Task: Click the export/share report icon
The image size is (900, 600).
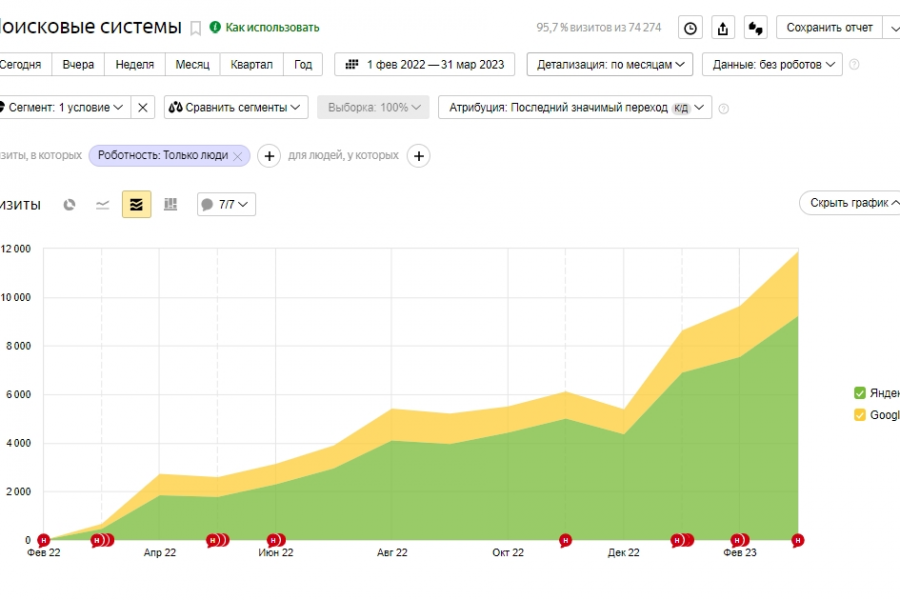Action: [723, 28]
